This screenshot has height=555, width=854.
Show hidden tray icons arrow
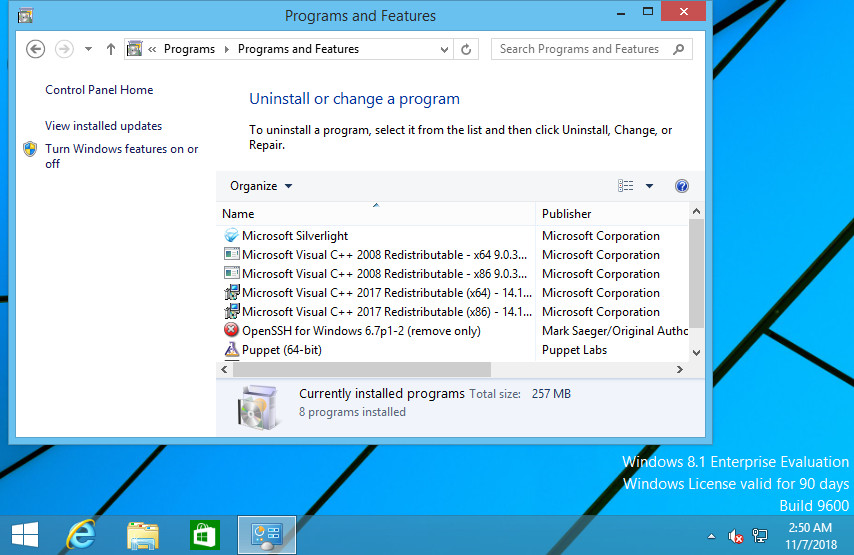point(711,536)
